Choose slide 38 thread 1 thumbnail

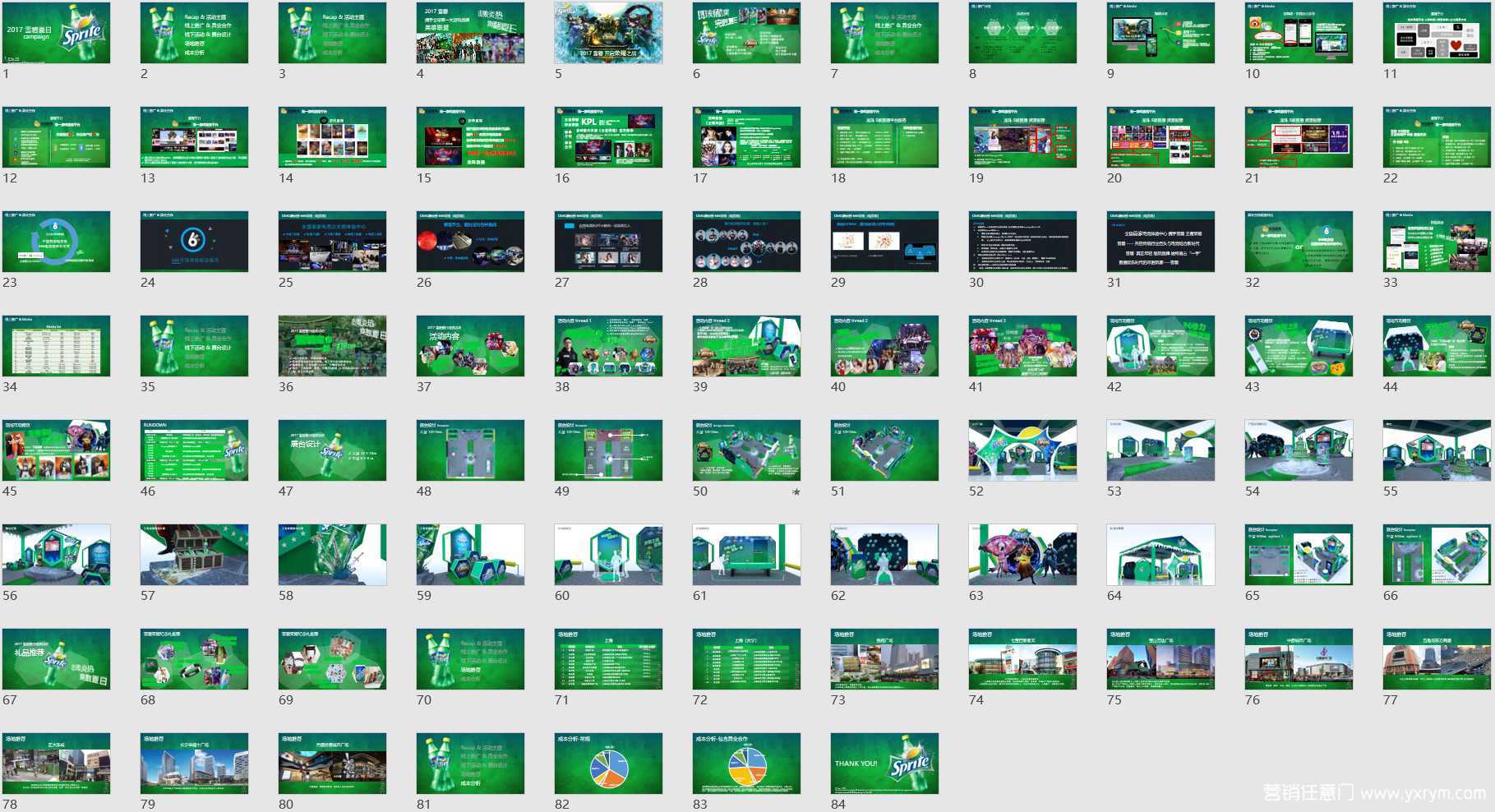(x=608, y=346)
